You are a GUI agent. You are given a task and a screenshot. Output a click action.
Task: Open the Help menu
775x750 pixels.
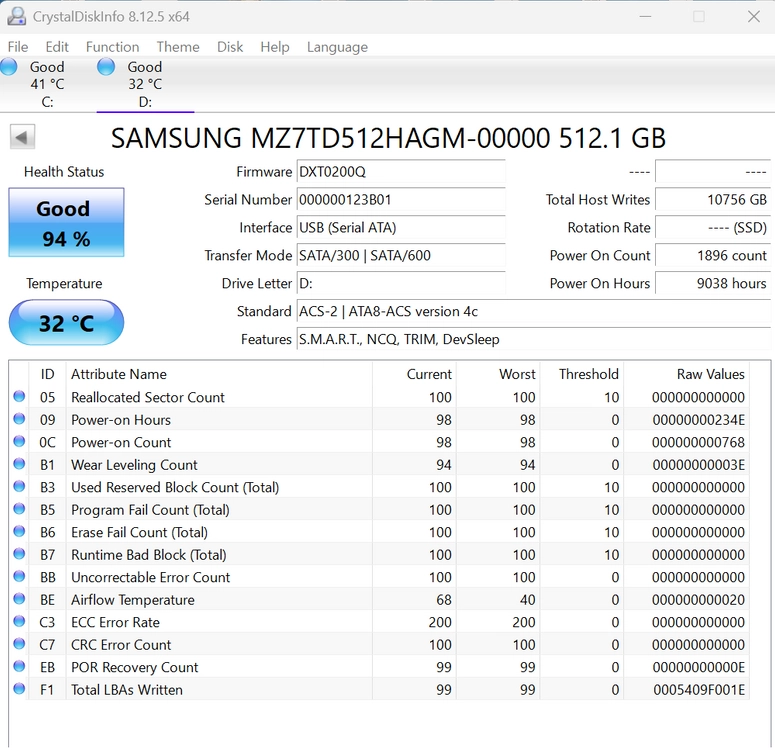click(x=275, y=47)
